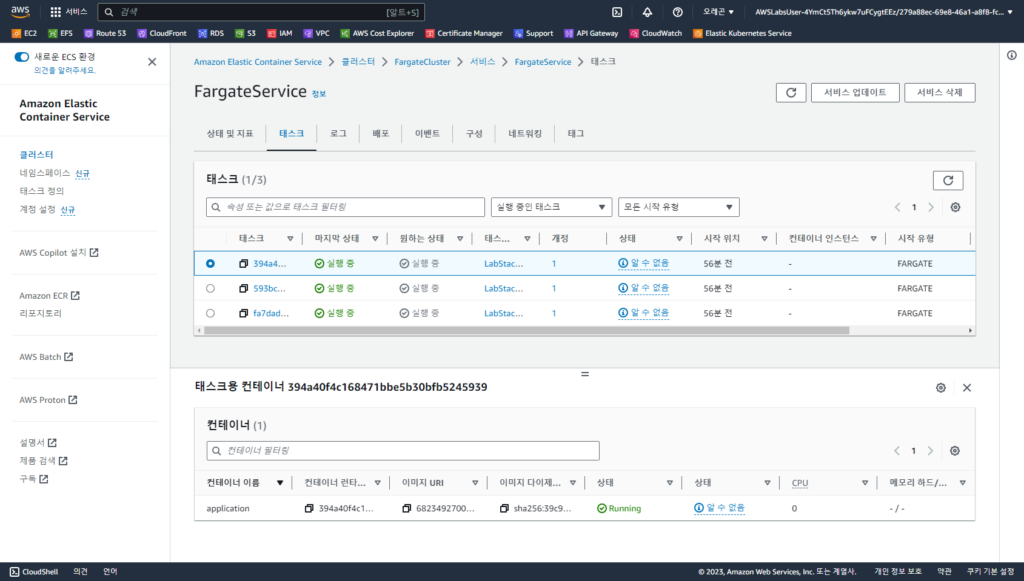Copy task ID 394a4

(244, 264)
